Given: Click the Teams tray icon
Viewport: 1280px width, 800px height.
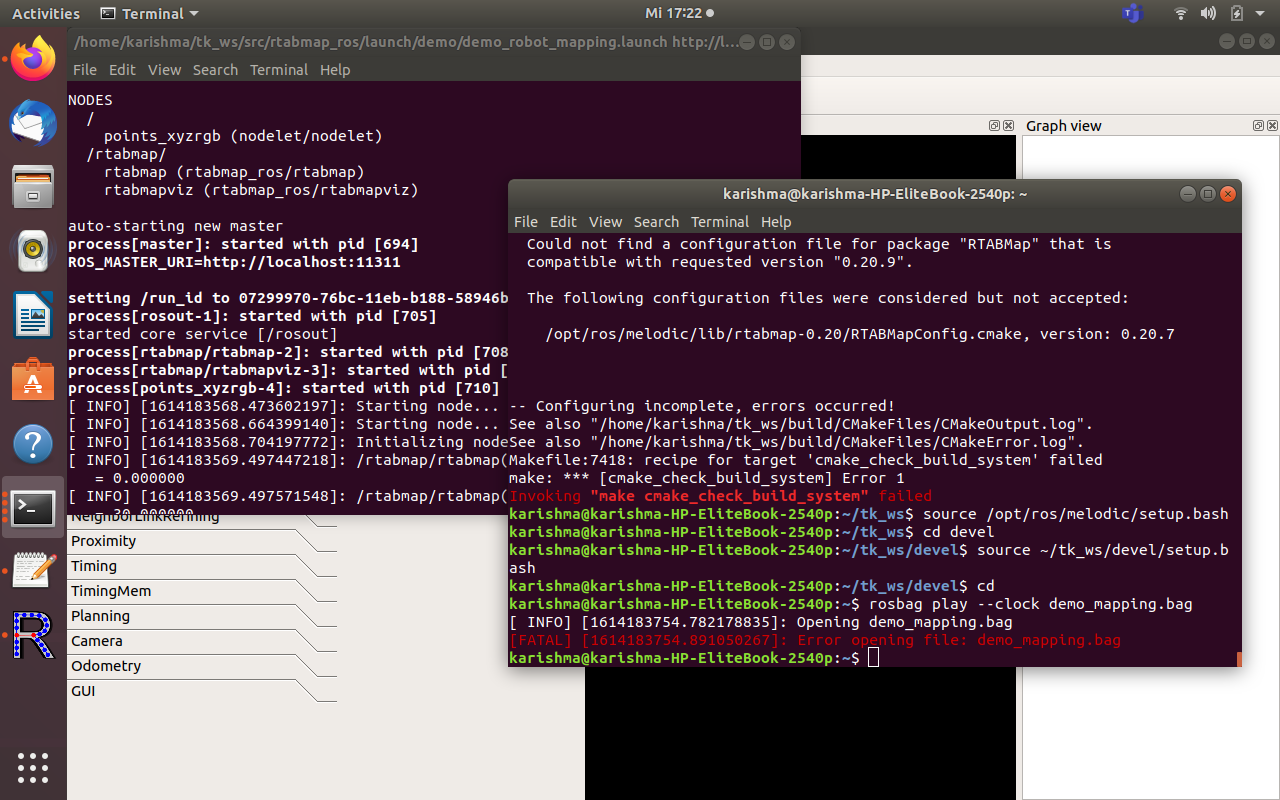Looking at the screenshot, I should click(x=1132, y=14).
